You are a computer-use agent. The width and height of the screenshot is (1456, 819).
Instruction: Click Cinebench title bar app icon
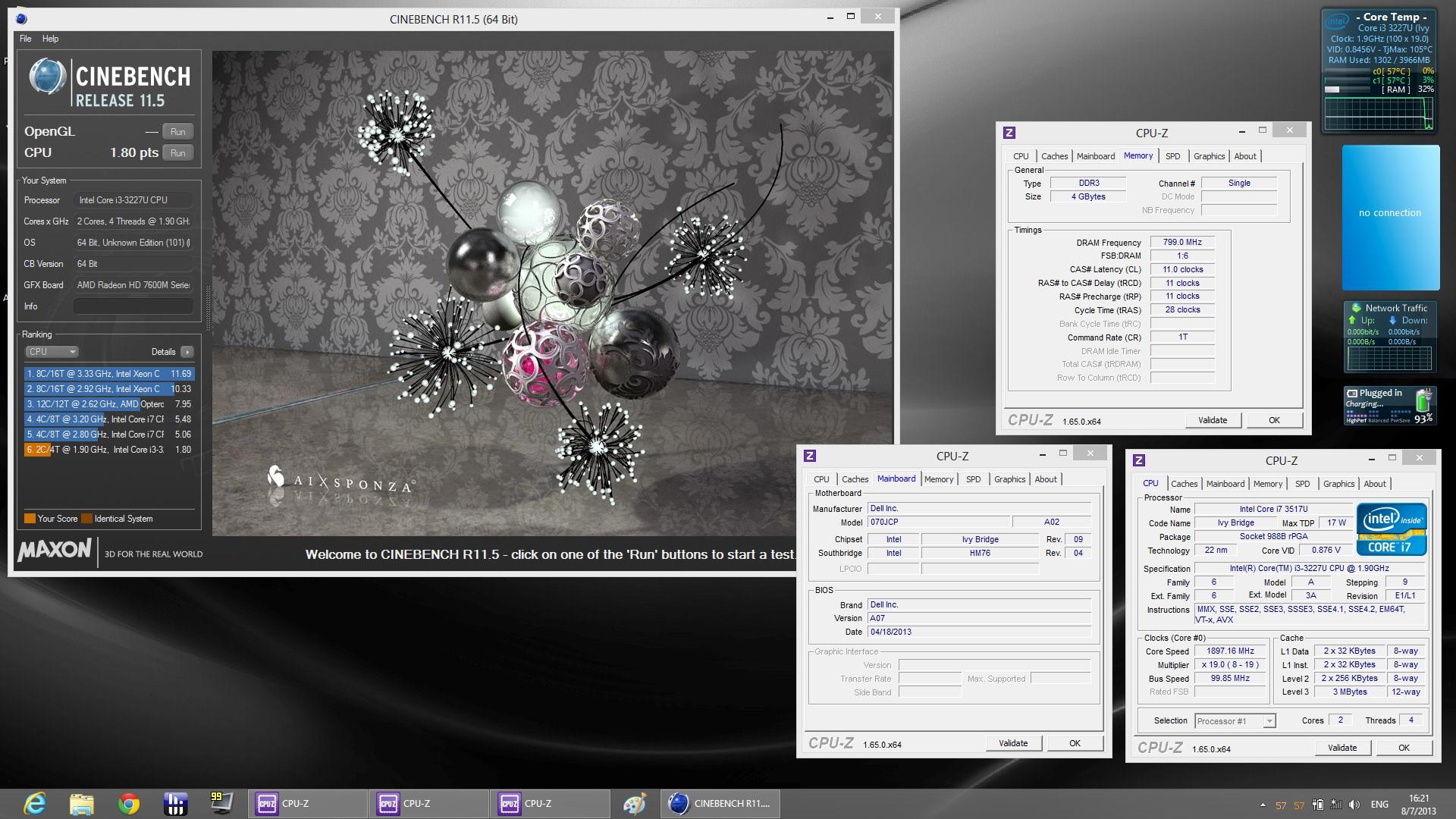(x=21, y=19)
